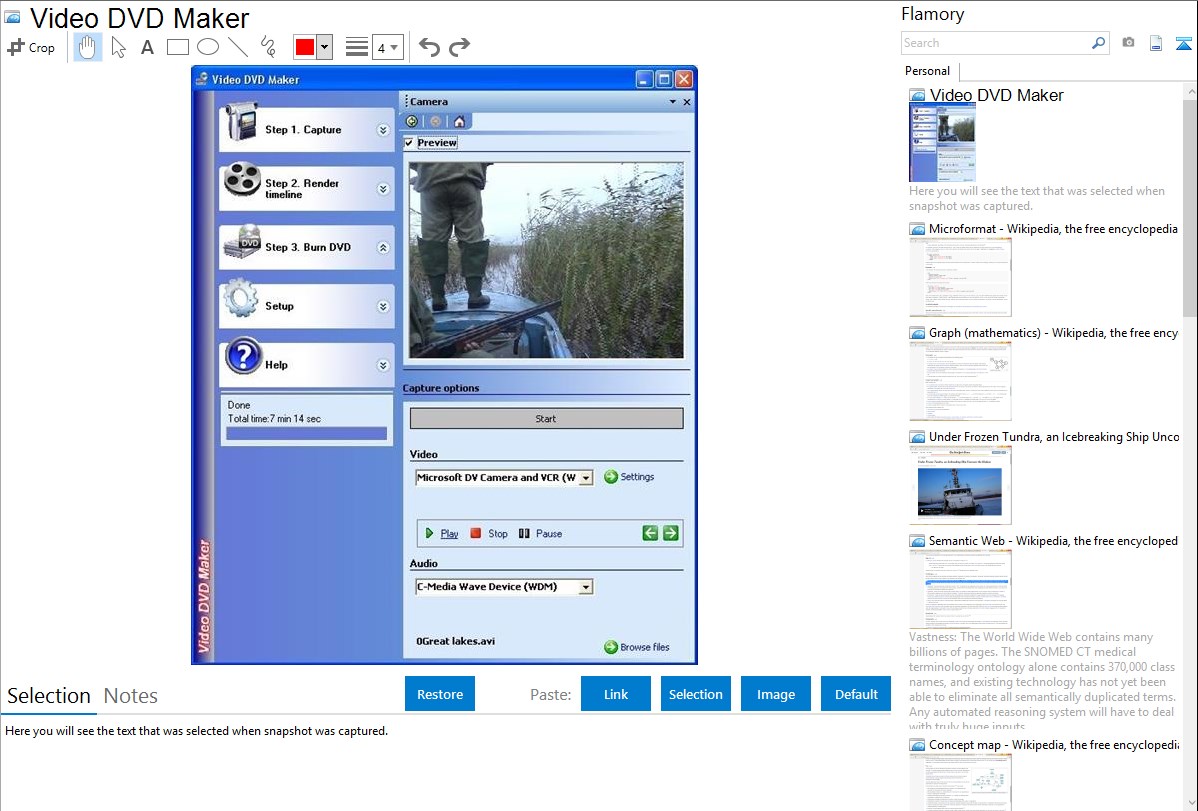The image size is (1198, 811).
Task: Click the Pause control
Action: (540, 534)
